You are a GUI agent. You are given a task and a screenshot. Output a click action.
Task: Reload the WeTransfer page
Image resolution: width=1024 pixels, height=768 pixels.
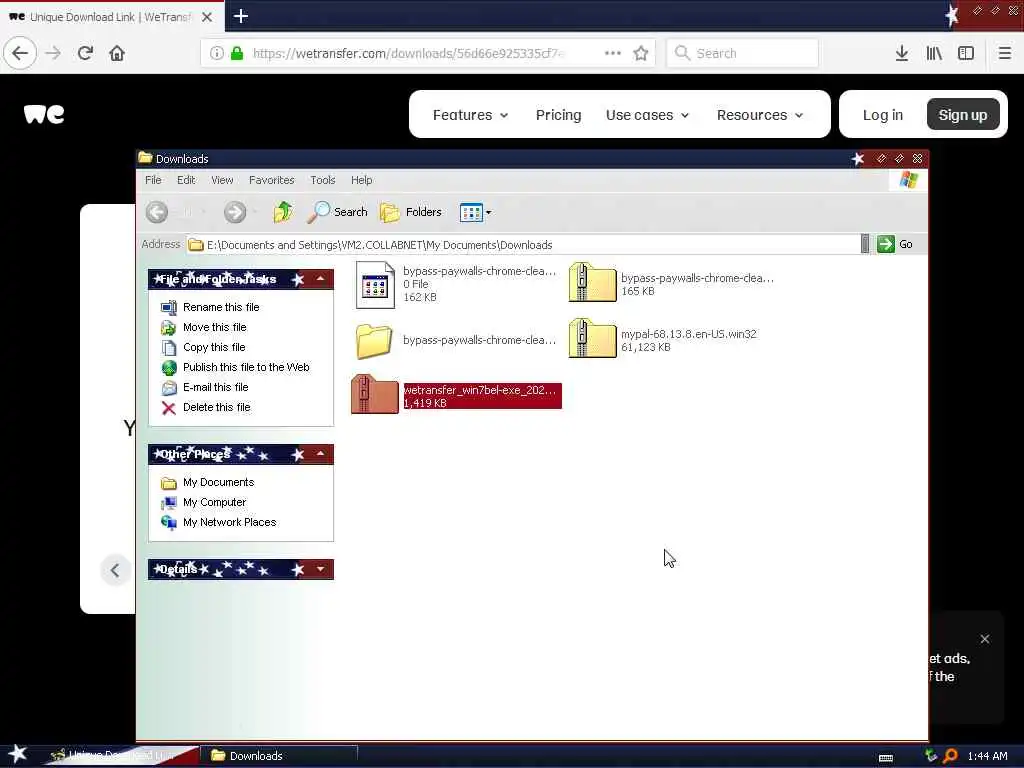point(85,53)
